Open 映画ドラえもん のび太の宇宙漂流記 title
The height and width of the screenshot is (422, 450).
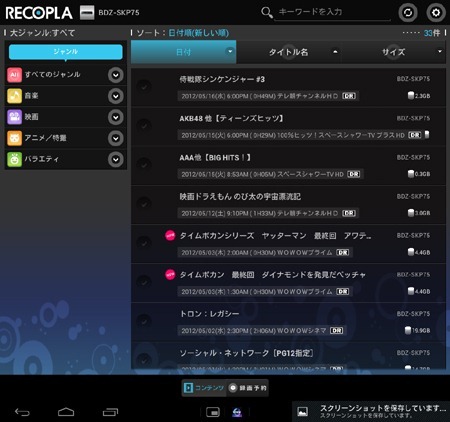pyautogui.click(x=240, y=197)
